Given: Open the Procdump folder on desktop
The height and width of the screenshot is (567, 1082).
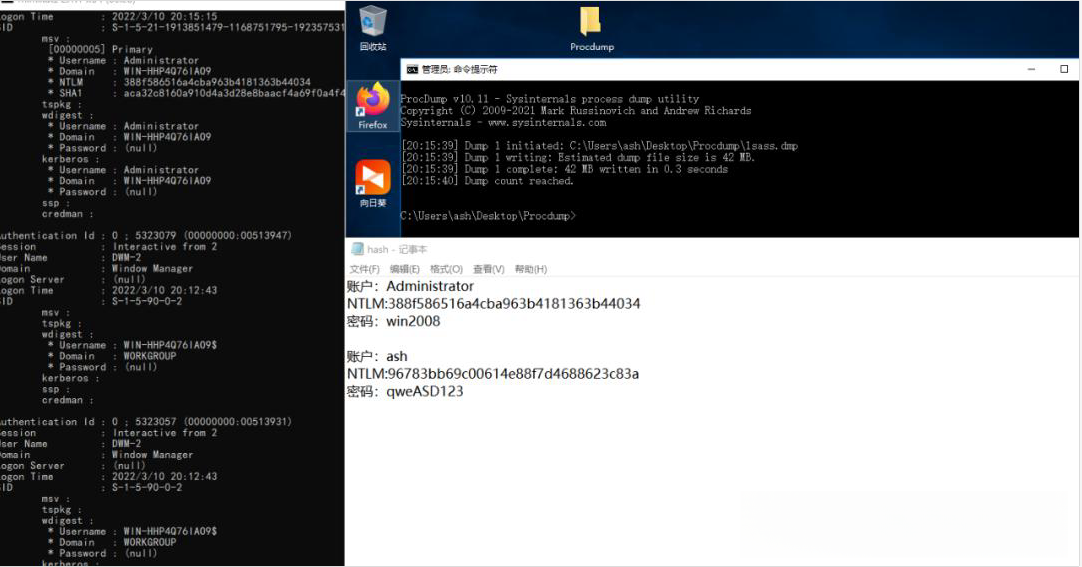Looking at the screenshot, I should (x=591, y=29).
